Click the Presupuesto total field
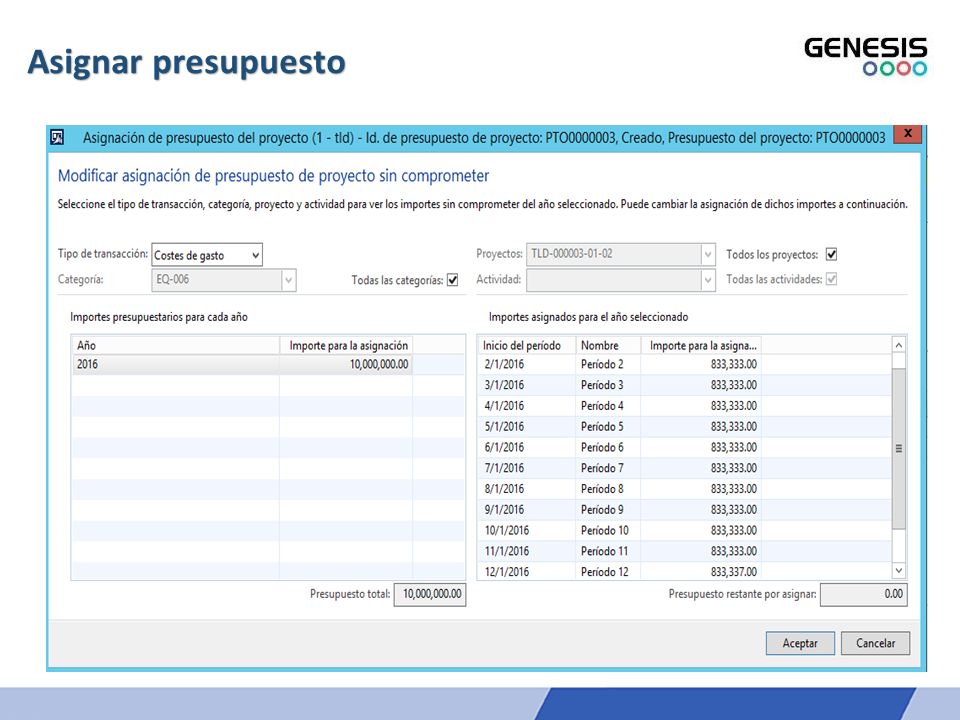This screenshot has height=720, width=960. pyautogui.click(x=430, y=594)
